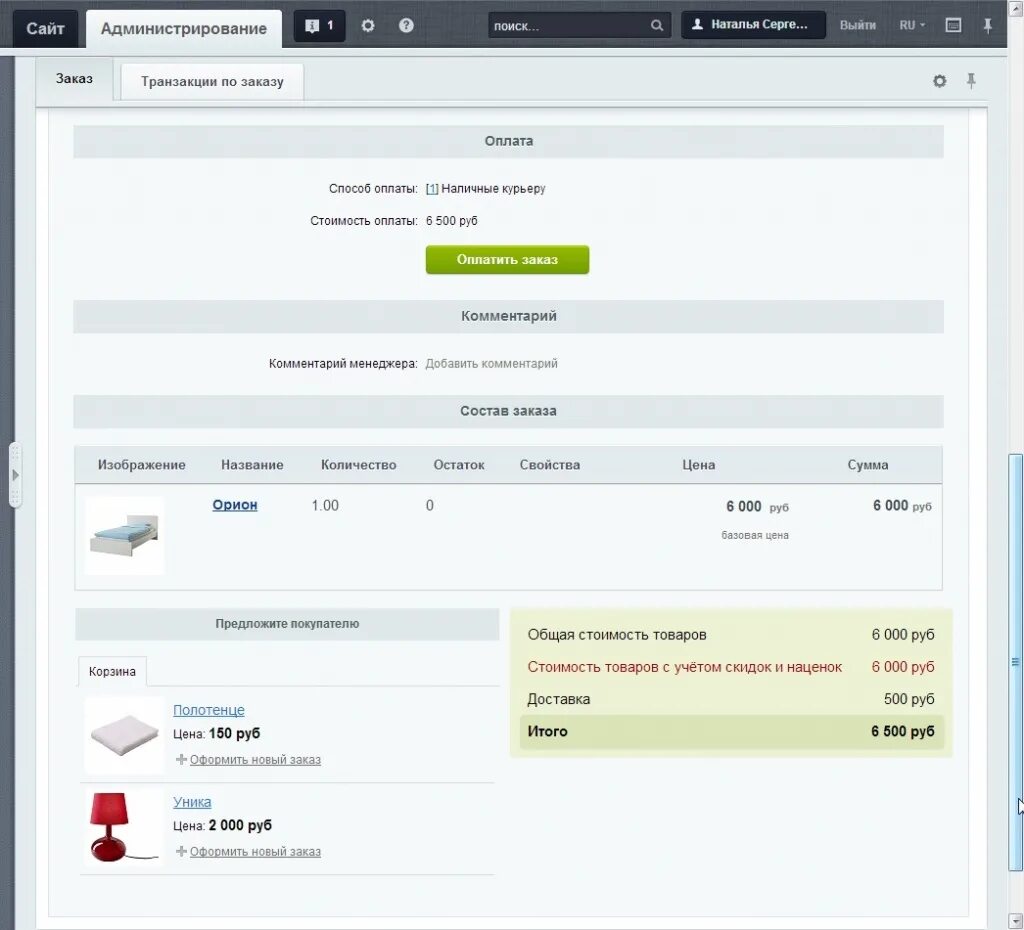
Task: Click the Доставка 500 руб row
Action: (731, 699)
